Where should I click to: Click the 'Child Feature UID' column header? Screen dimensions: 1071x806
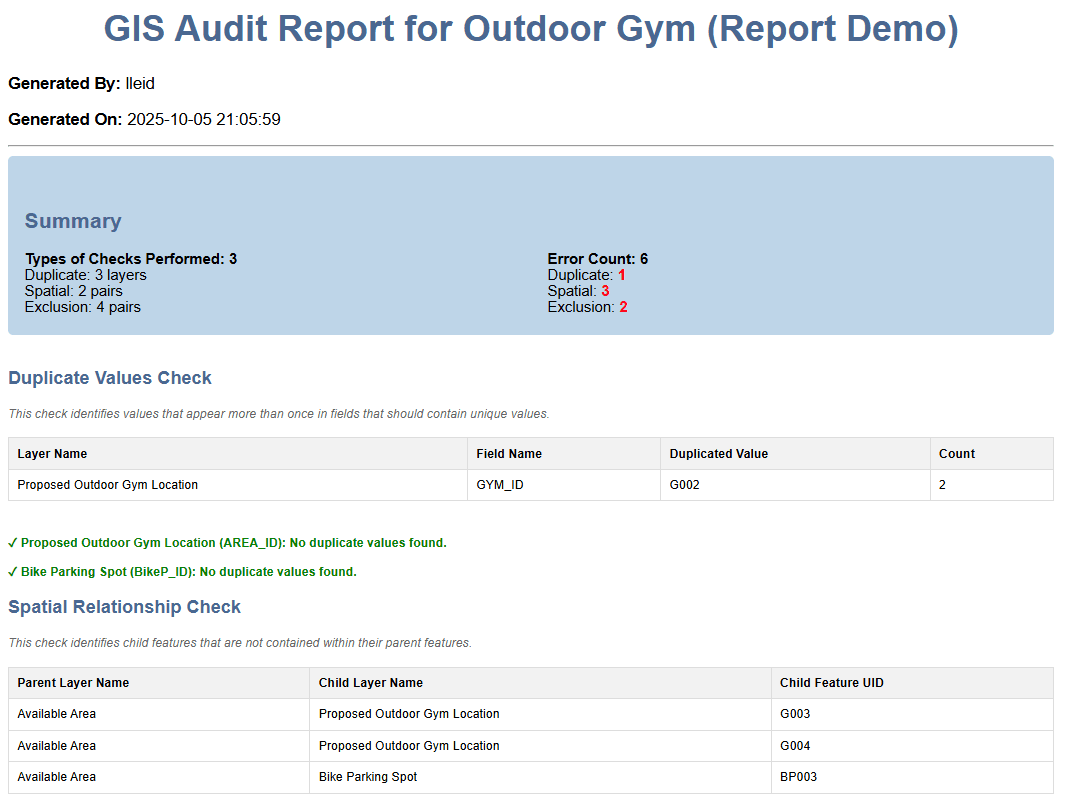click(x=913, y=683)
